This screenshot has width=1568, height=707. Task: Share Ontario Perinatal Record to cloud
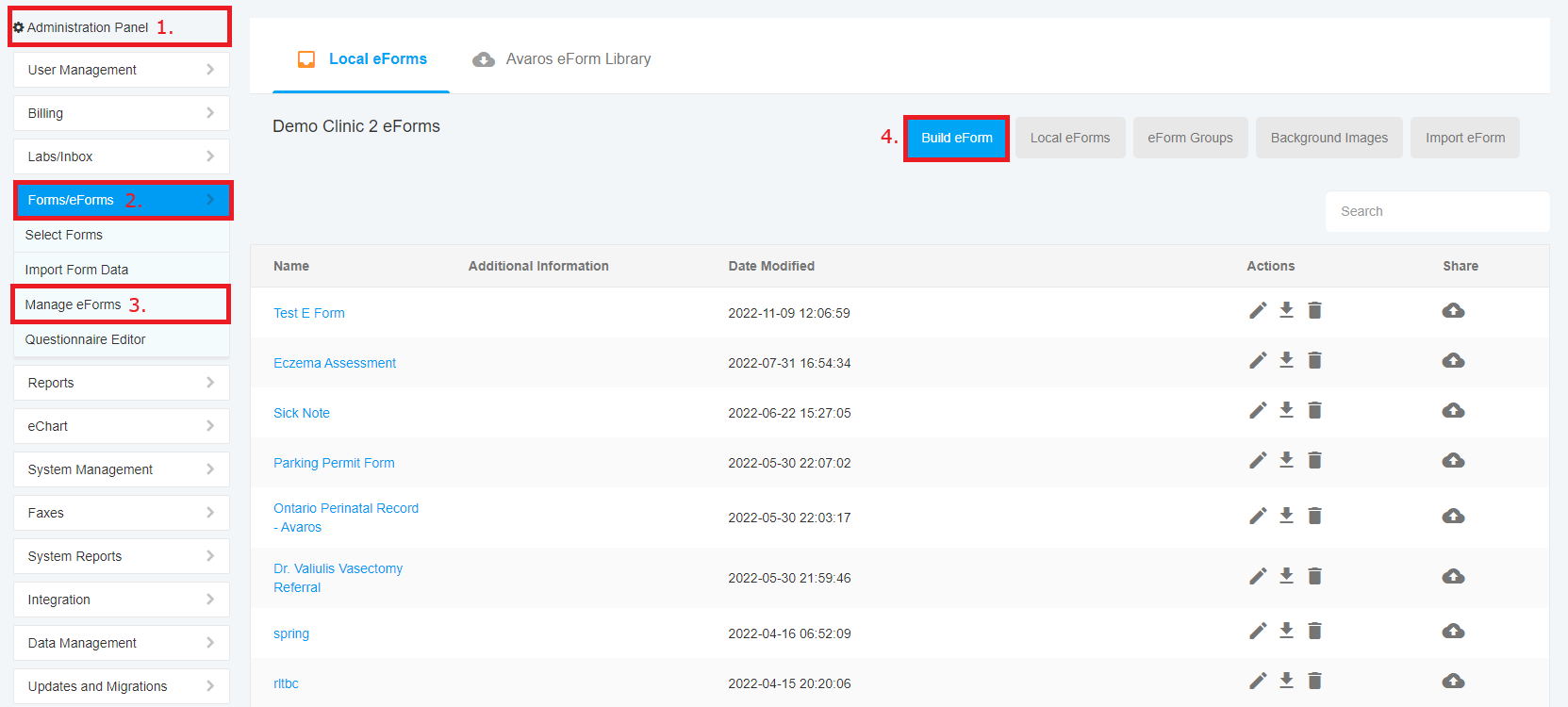[x=1453, y=516]
